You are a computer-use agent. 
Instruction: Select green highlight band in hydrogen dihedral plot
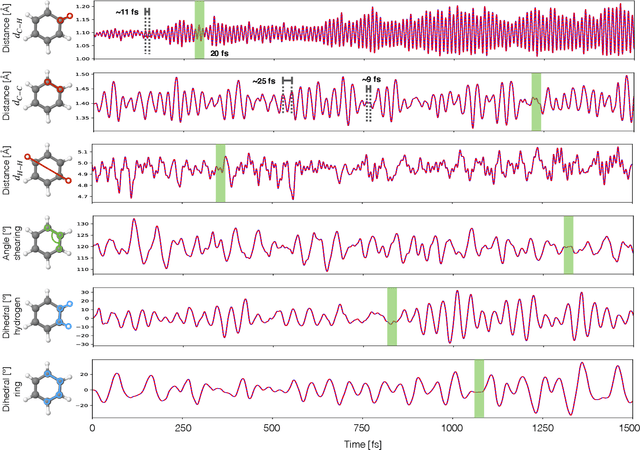(x=392, y=317)
